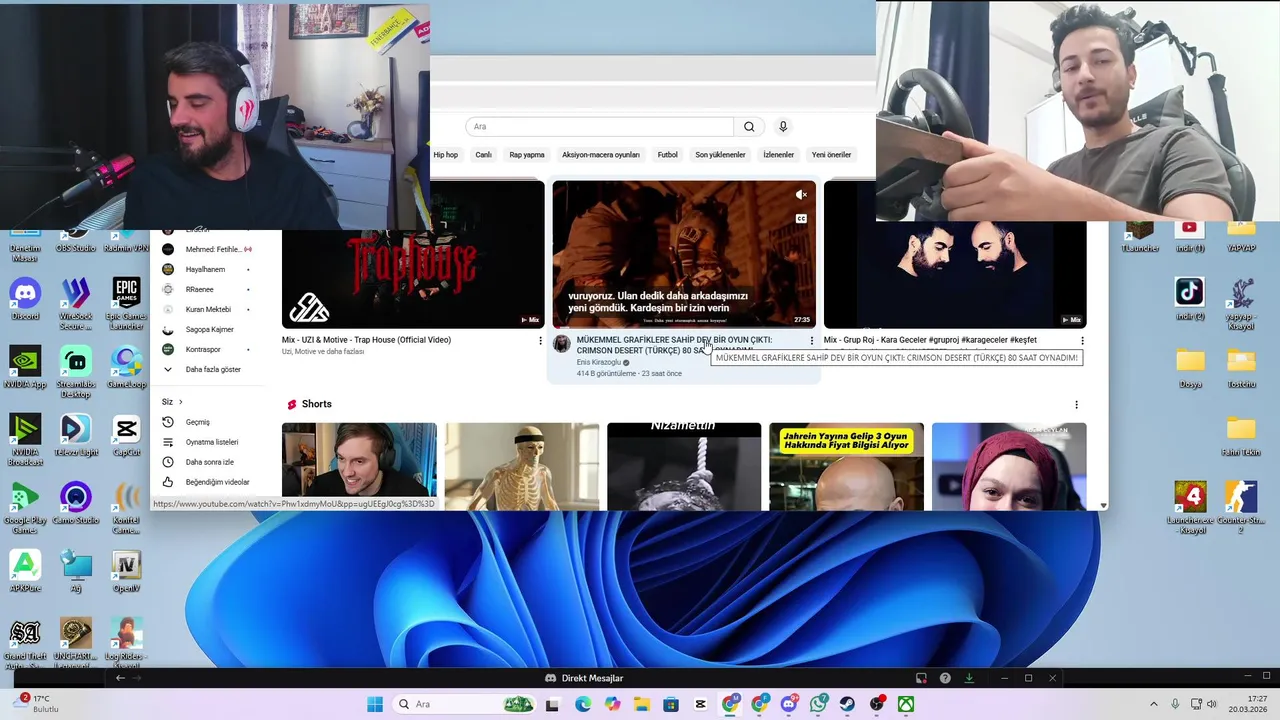Click browser scrollbar down arrow
1280x720 pixels.
[1104, 505]
